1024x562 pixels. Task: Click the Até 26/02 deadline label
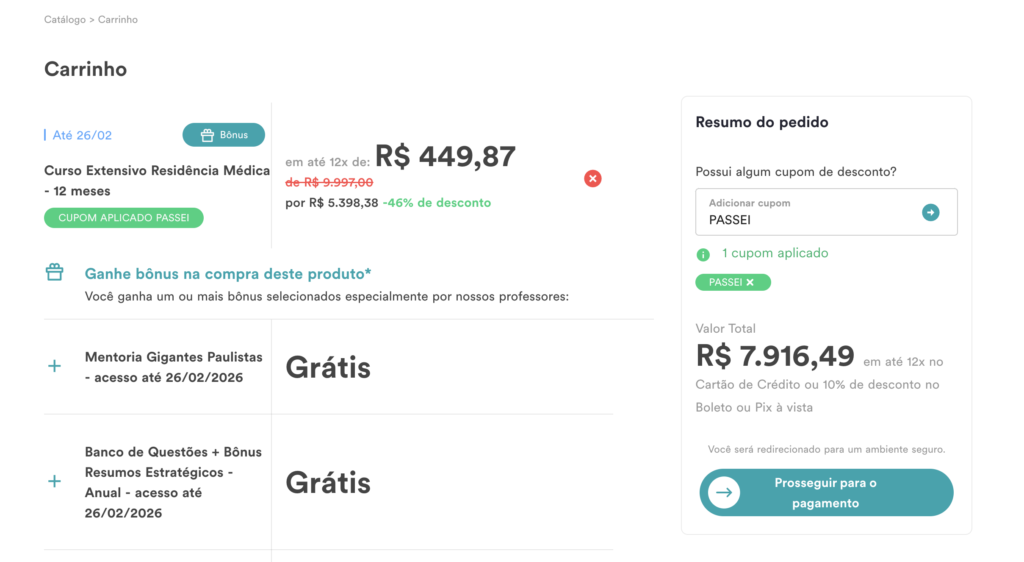pos(82,135)
